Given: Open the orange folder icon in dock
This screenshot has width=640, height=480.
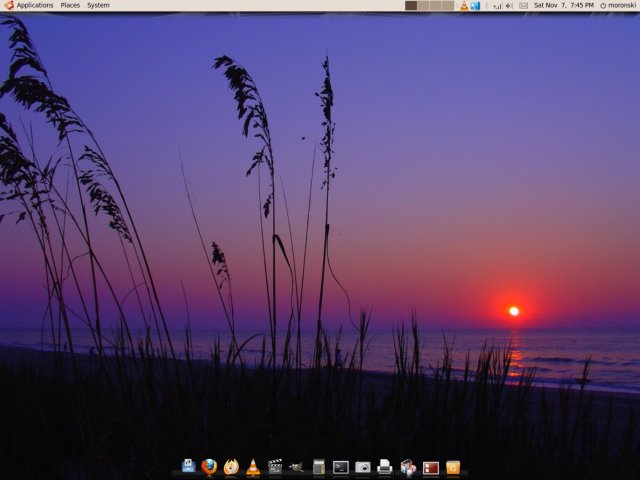Looking at the screenshot, I should (453, 467).
